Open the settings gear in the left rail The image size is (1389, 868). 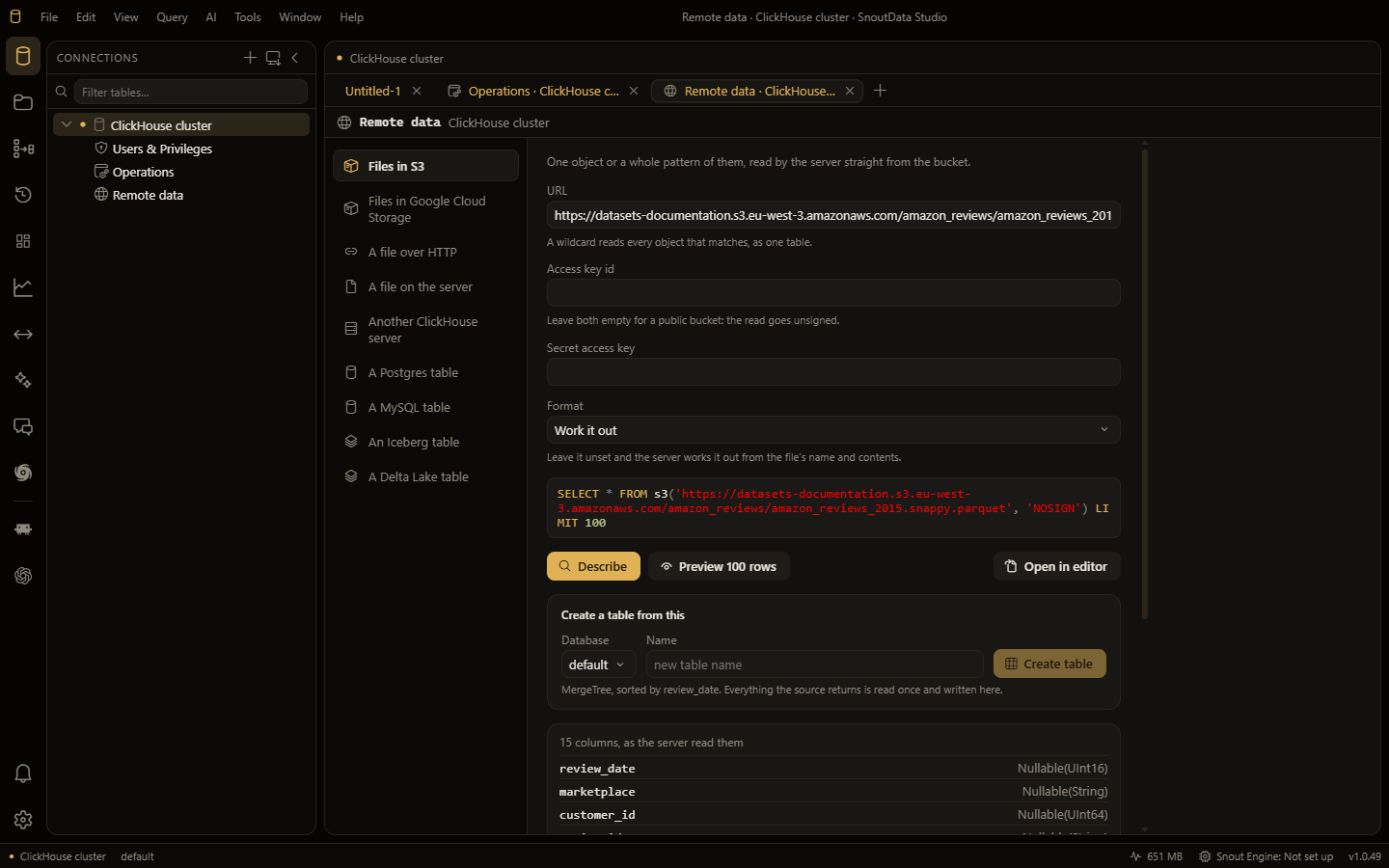pyautogui.click(x=23, y=820)
